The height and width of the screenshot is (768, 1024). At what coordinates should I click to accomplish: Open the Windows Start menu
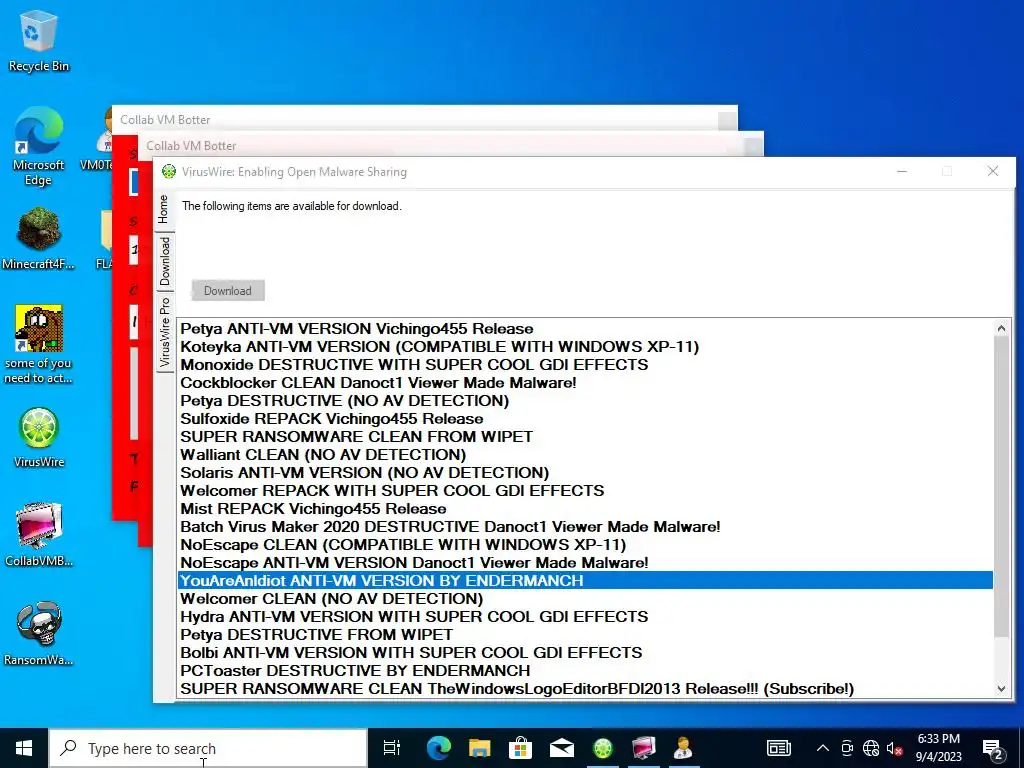pos(24,748)
